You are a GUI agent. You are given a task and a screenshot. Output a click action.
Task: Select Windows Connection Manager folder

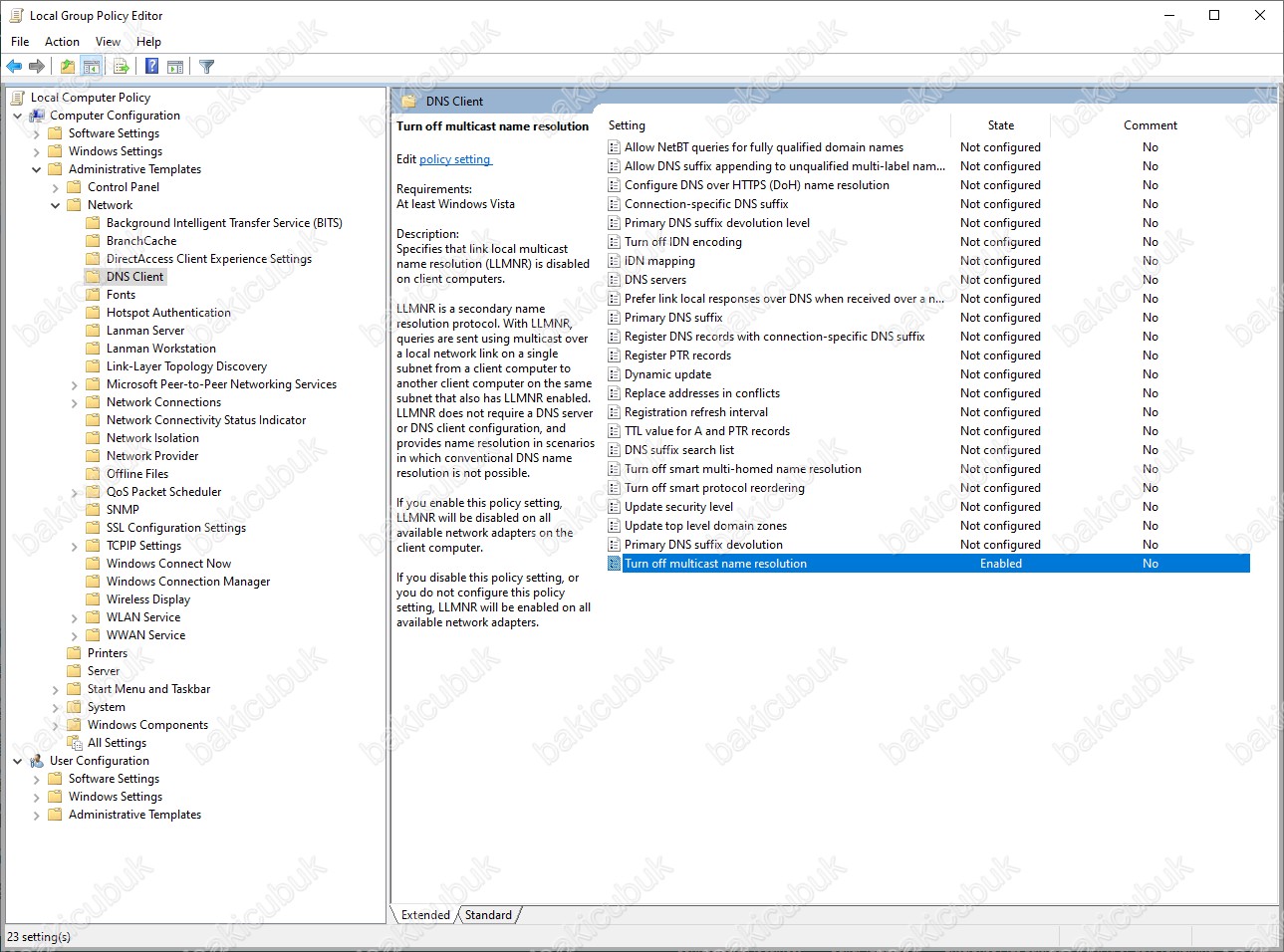point(188,582)
